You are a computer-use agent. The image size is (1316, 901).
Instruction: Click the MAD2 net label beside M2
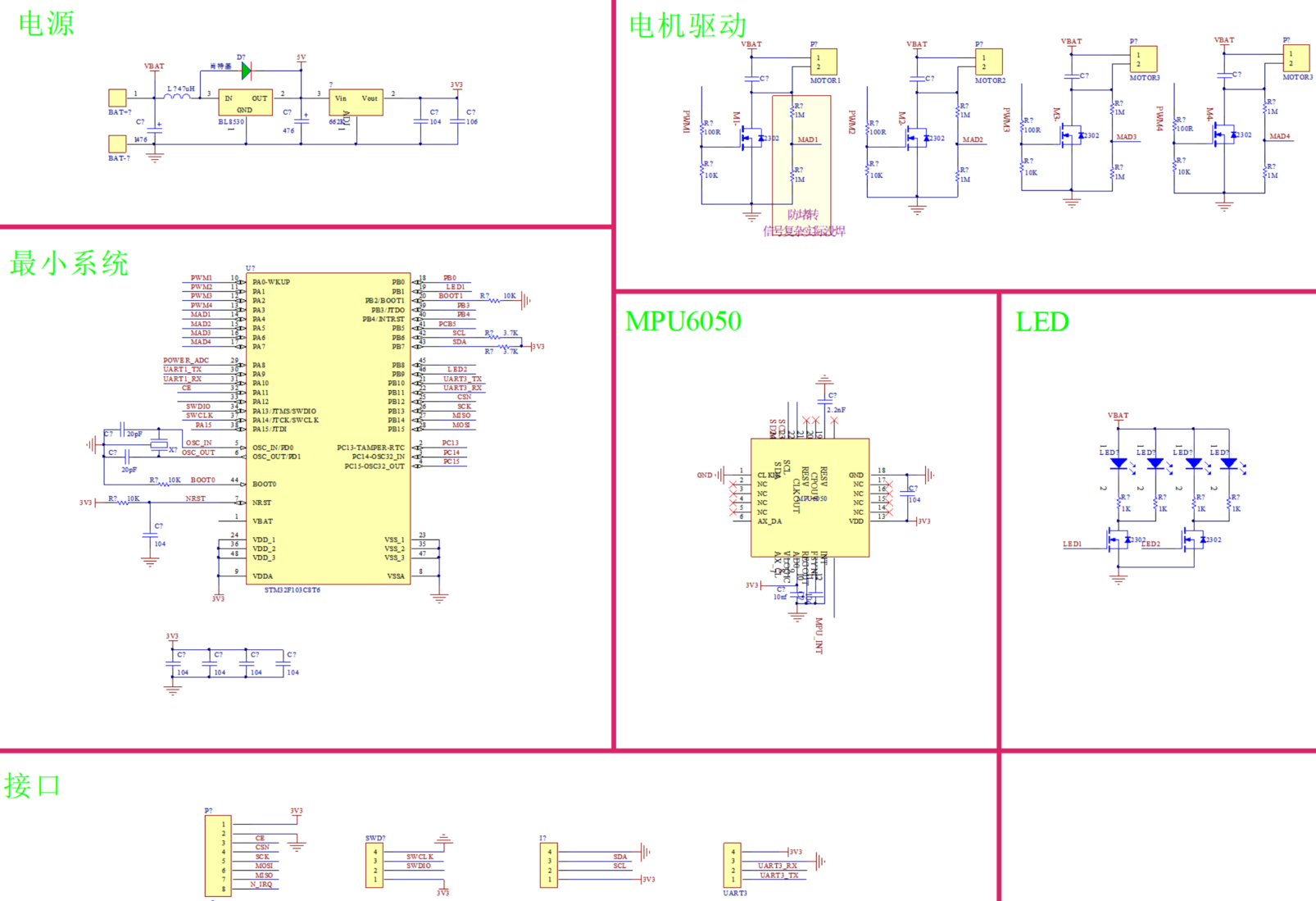pyautogui.click(x=973, y=140)
